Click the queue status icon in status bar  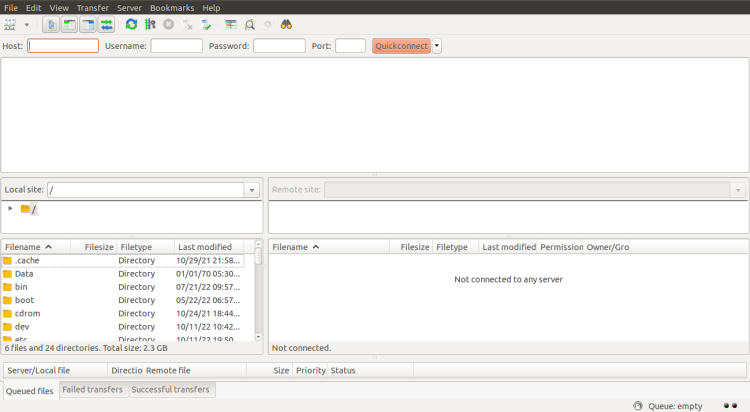point(638,406)
